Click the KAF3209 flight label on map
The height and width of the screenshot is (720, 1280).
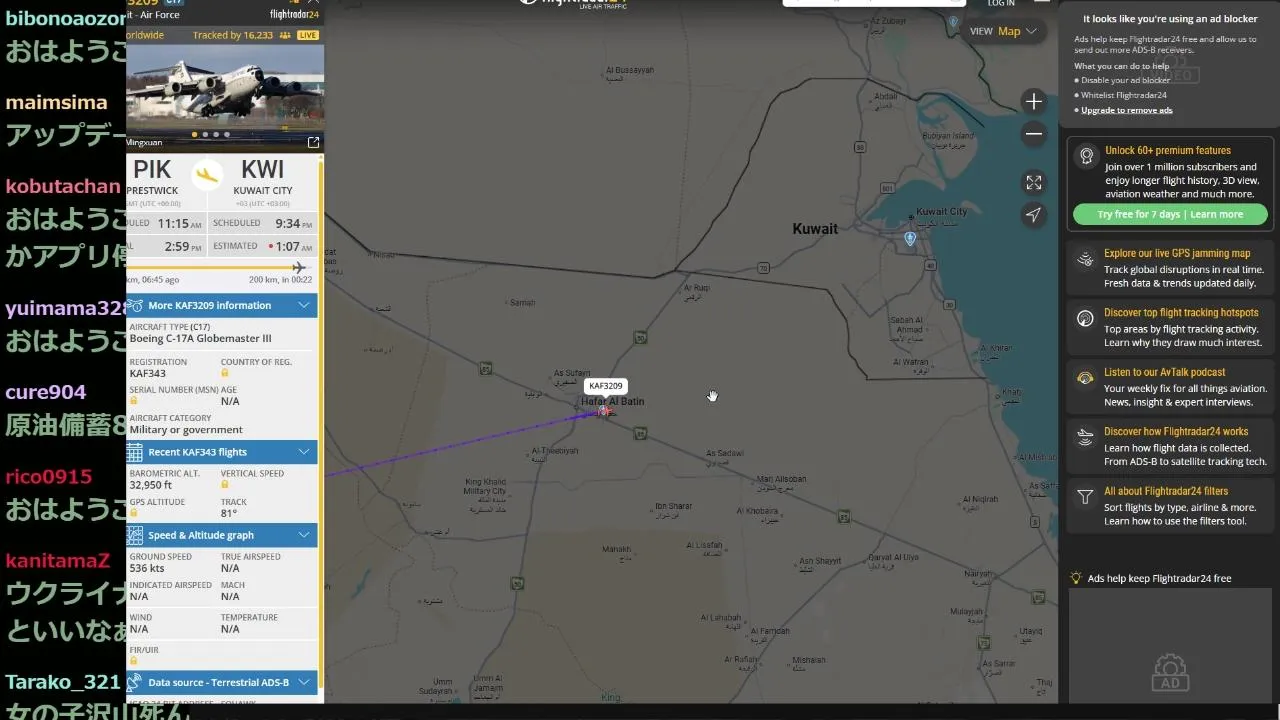click(606, 386)
